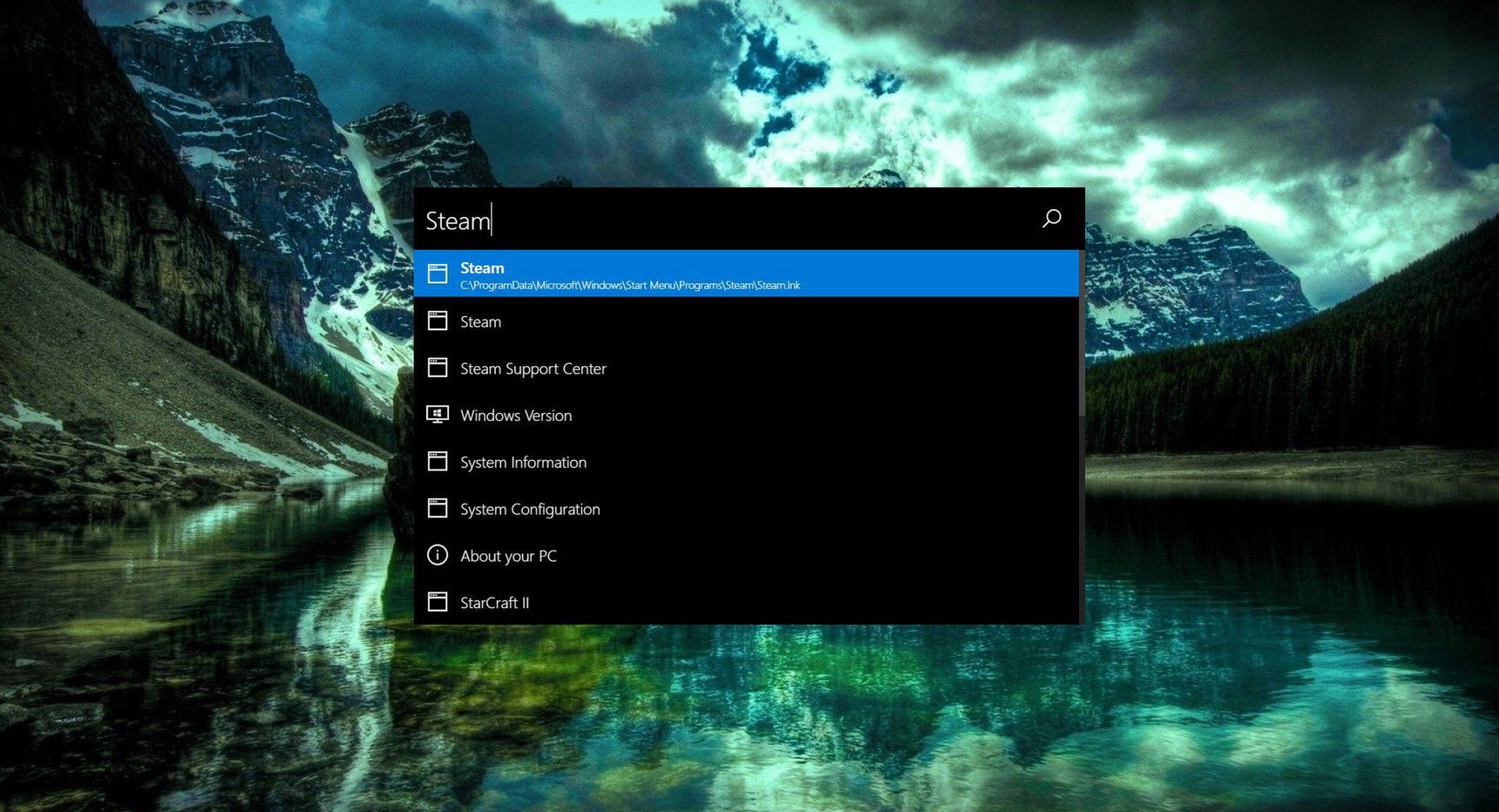The image size is (1499, 812).
Task: Click the results list scrollbar thumb
Action: click(1082, 333)
